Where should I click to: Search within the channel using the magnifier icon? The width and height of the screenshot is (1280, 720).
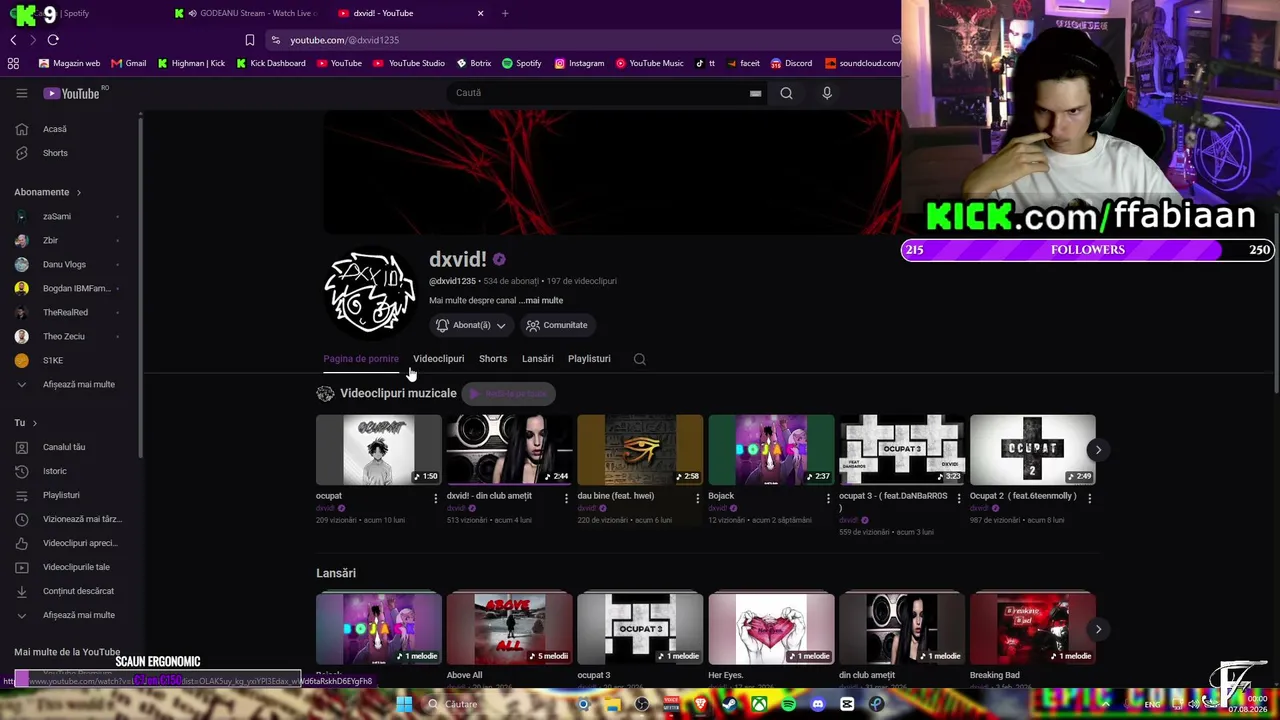pos(640,359)
